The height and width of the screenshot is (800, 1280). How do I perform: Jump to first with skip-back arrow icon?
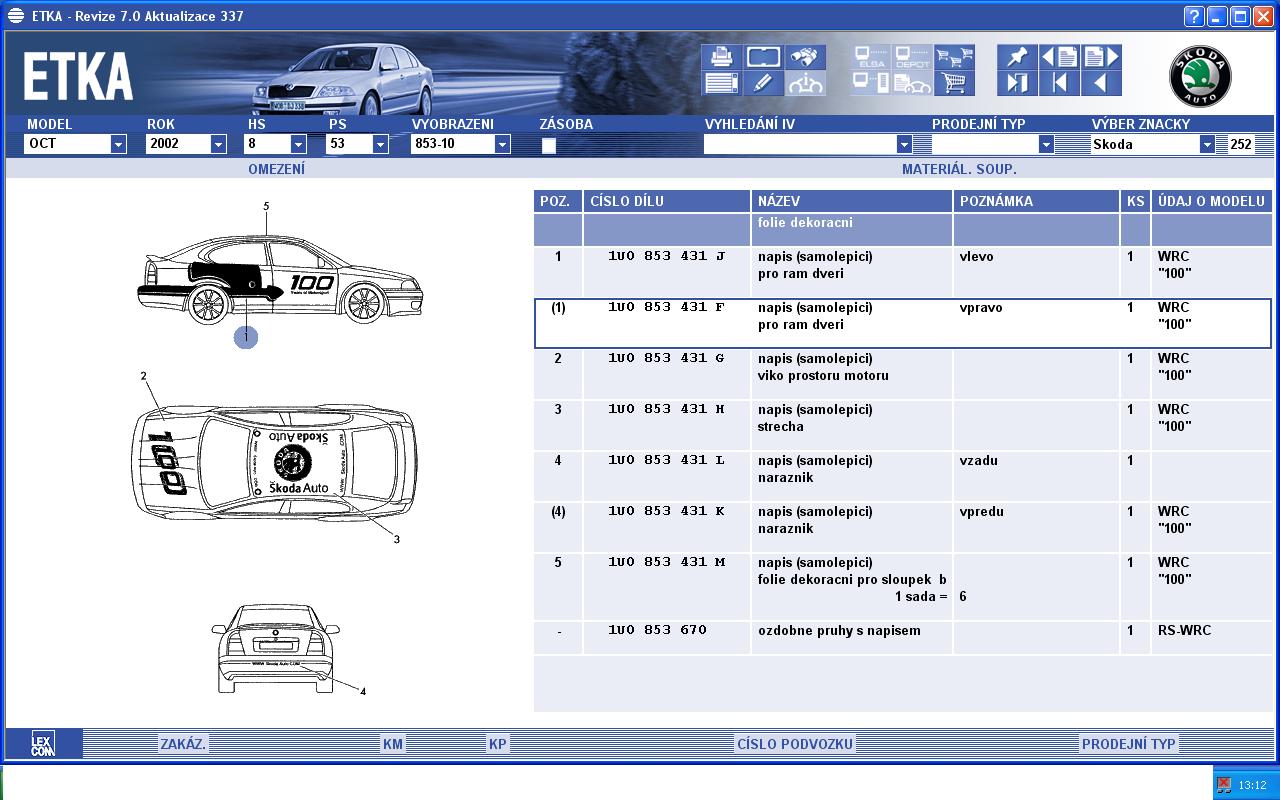point(1059,83)
